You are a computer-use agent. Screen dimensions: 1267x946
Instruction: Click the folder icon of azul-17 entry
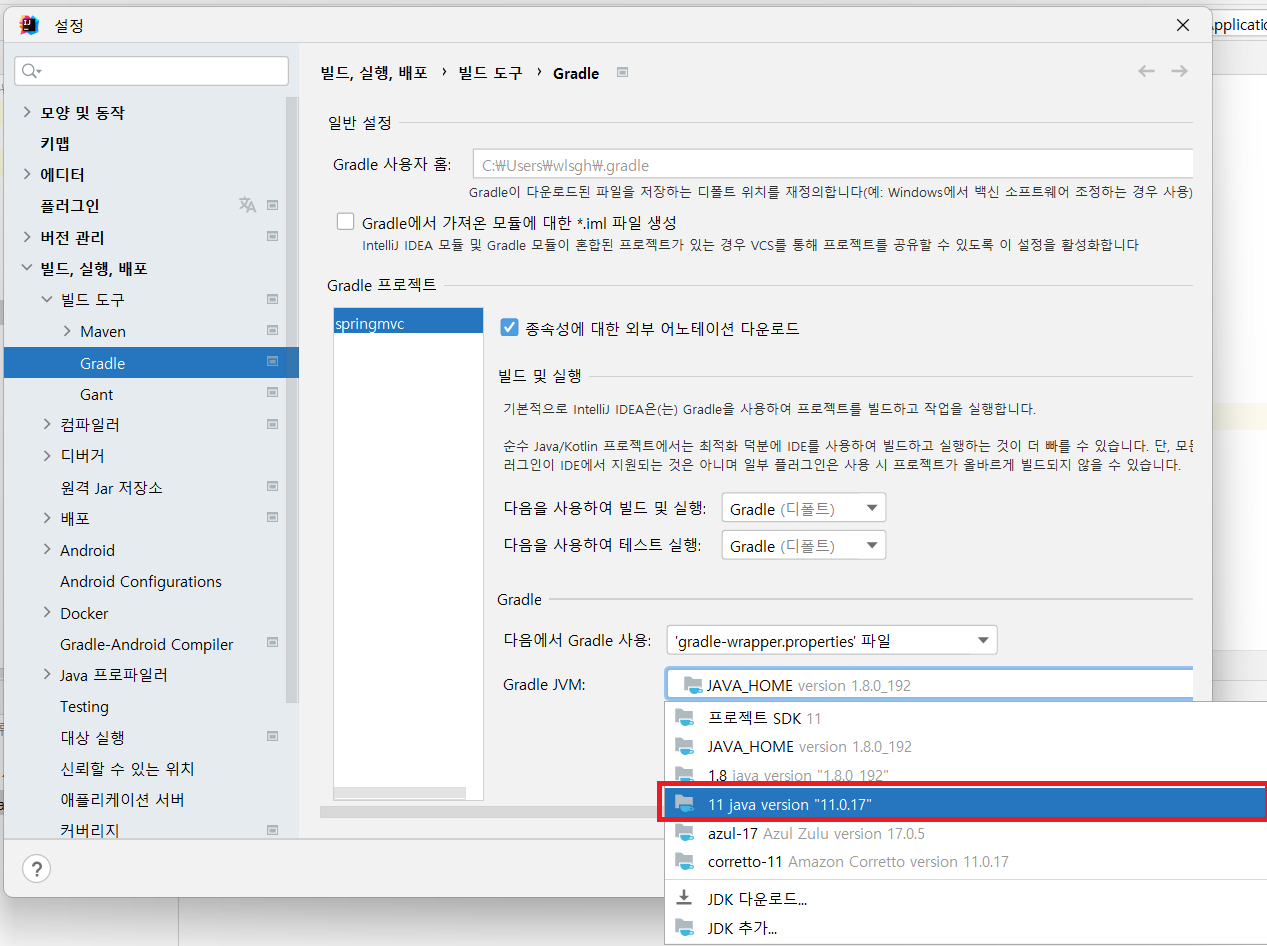coord(684,833)
